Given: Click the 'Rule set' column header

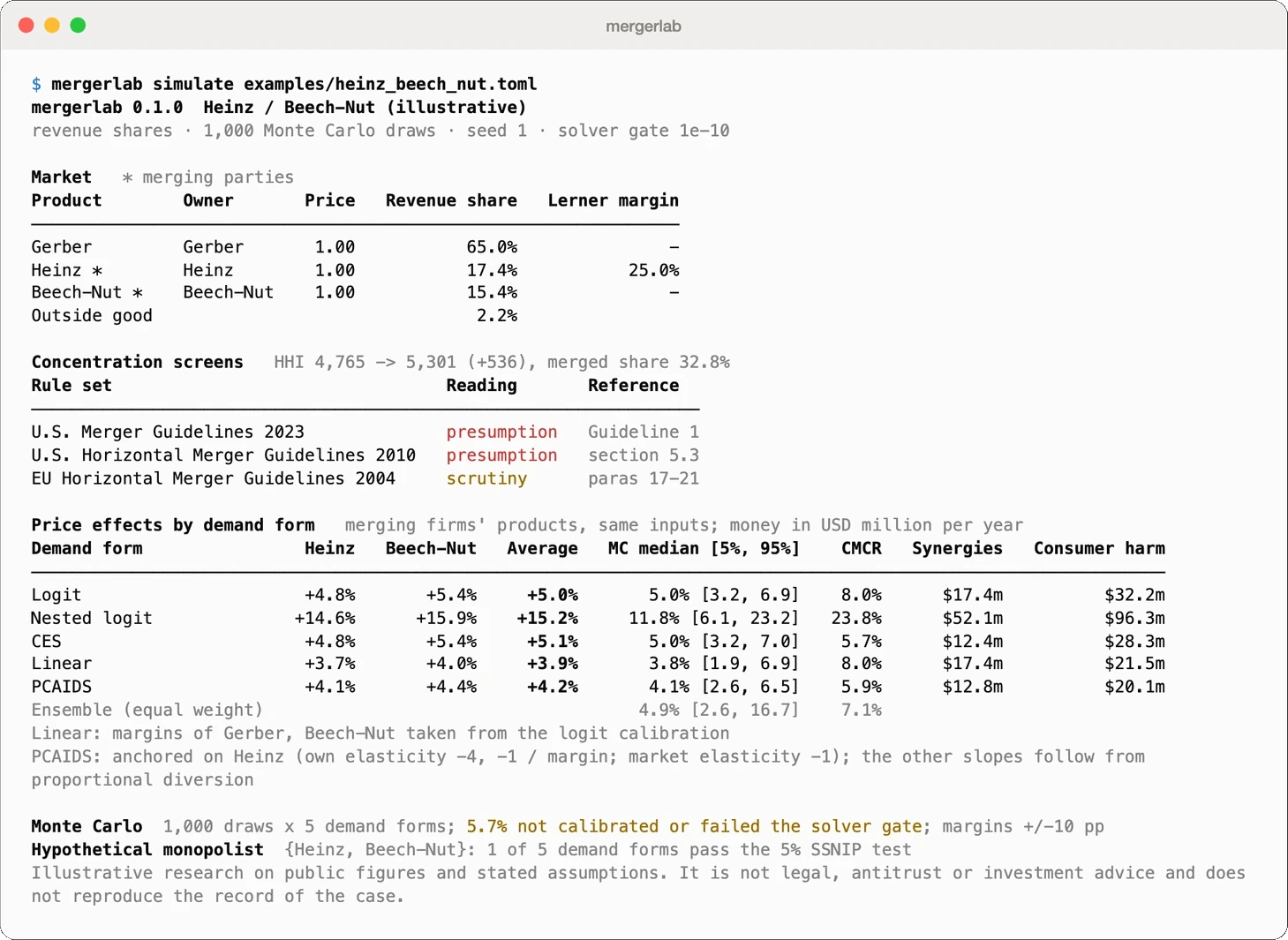Looking at the screenshot, I should (72, 386).
